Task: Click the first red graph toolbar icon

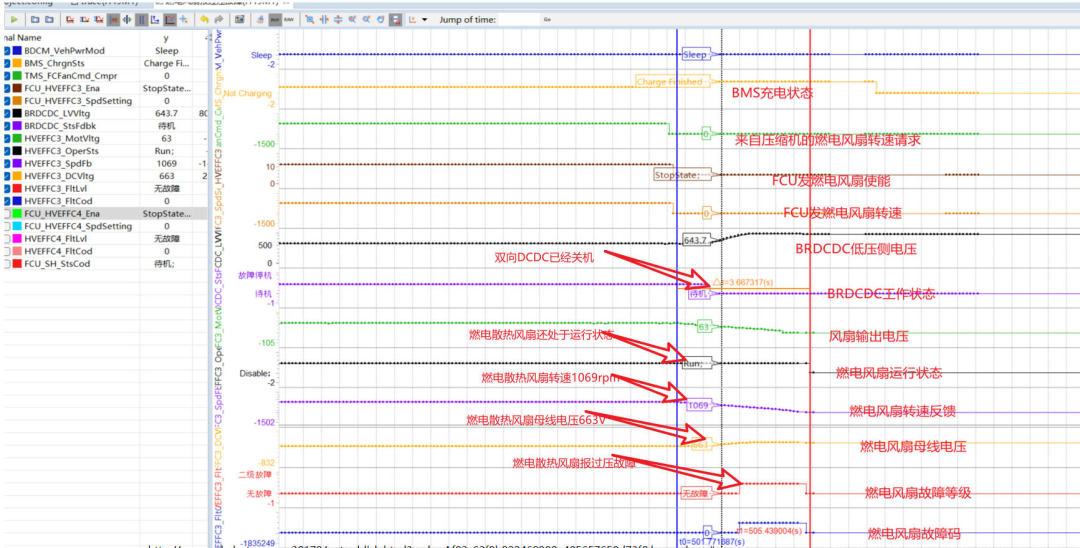Action: [x=70, y=19]
